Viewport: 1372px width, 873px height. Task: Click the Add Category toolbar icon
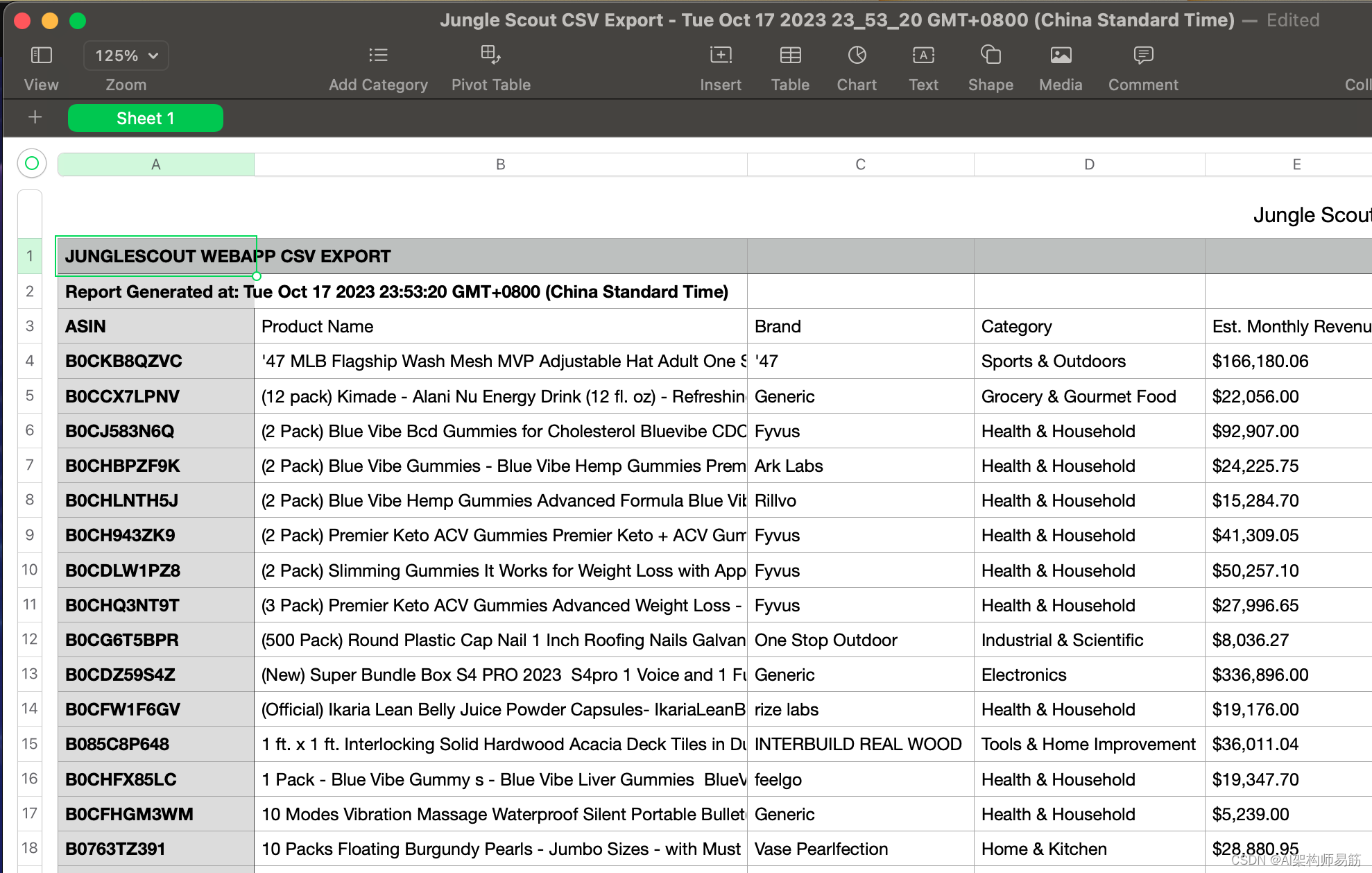[378, 55]
